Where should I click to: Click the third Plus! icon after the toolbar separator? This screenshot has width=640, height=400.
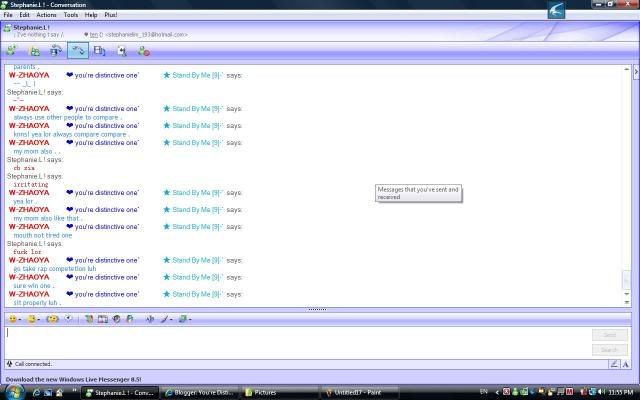click(116, 319)
